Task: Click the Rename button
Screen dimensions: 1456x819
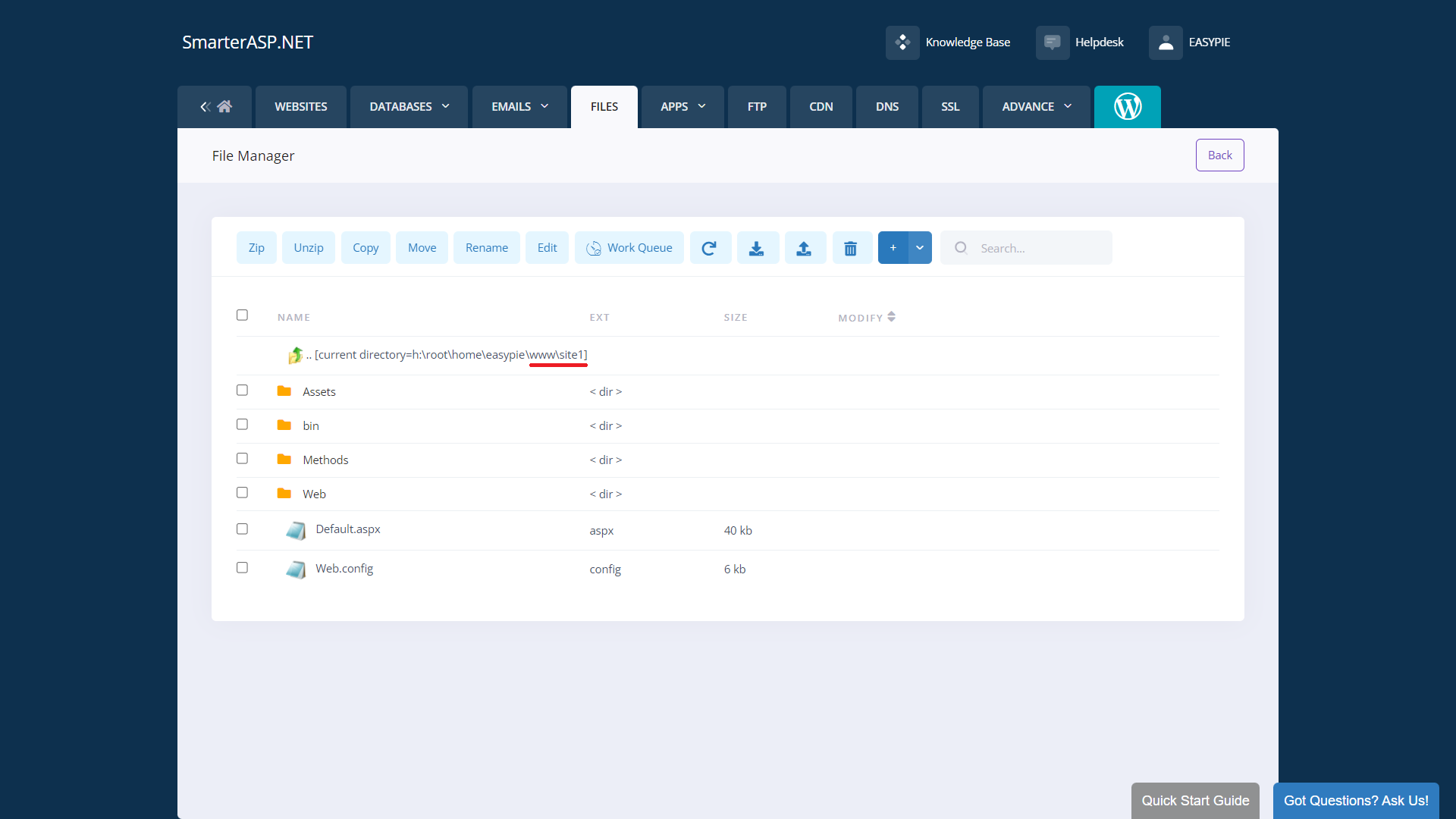Action: point(486,248)
